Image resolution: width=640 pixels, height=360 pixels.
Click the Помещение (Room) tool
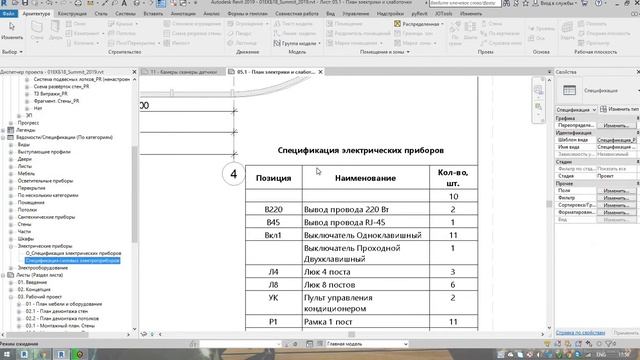345,24
